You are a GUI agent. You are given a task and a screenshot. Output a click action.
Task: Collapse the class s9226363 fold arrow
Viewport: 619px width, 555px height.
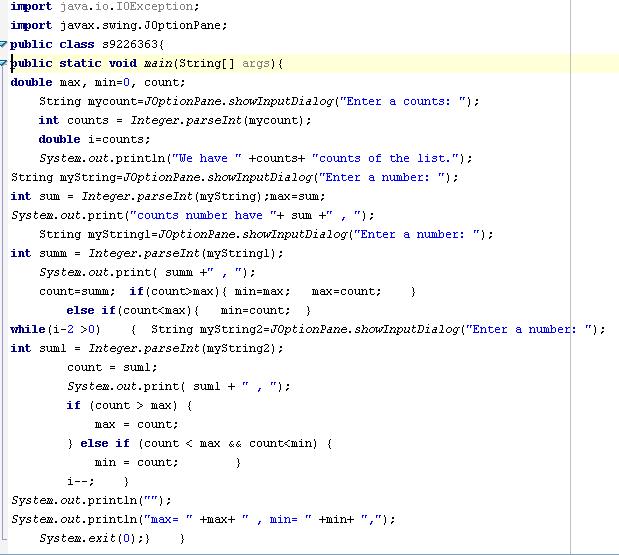click(3, 44)
